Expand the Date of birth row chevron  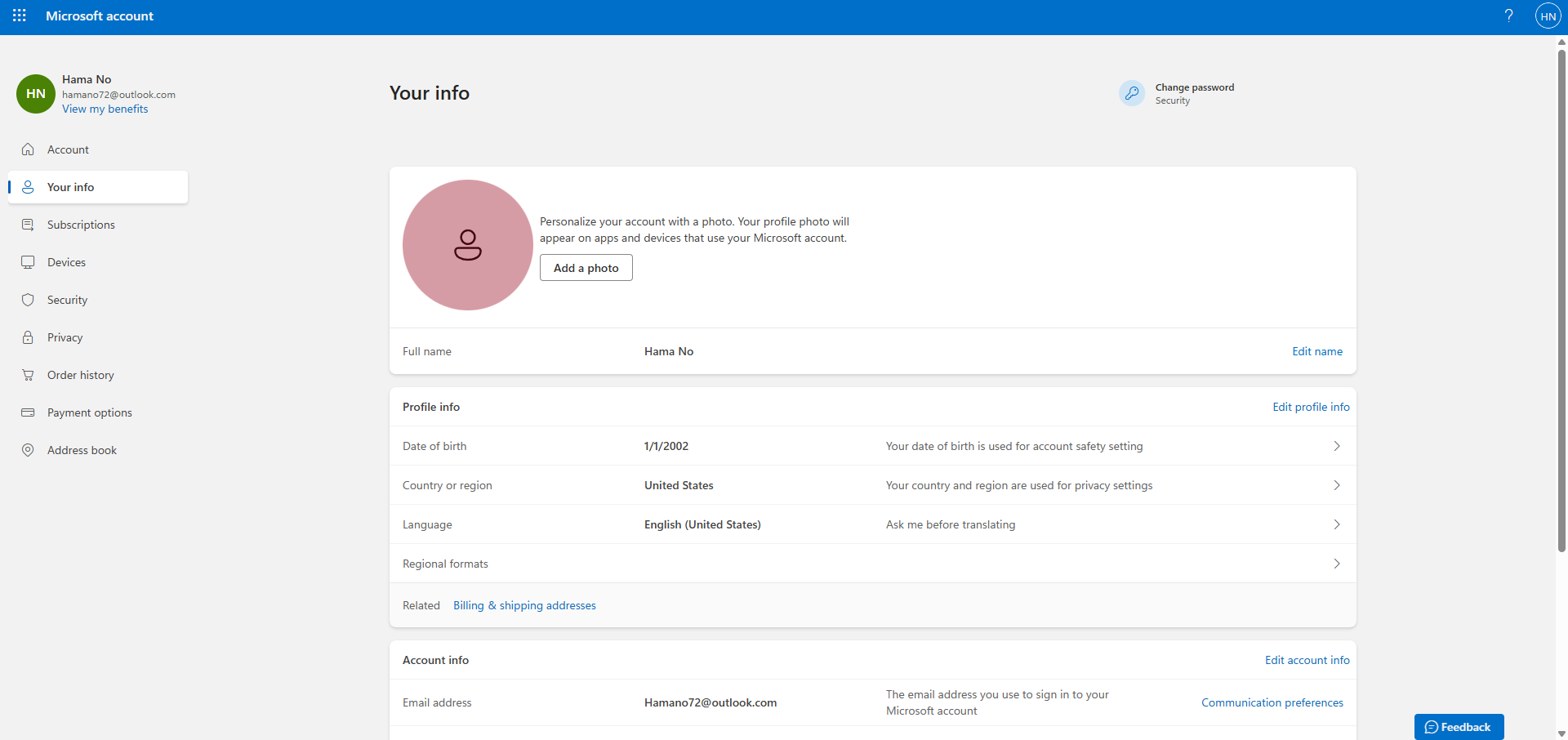click(x=1336, y=446)
